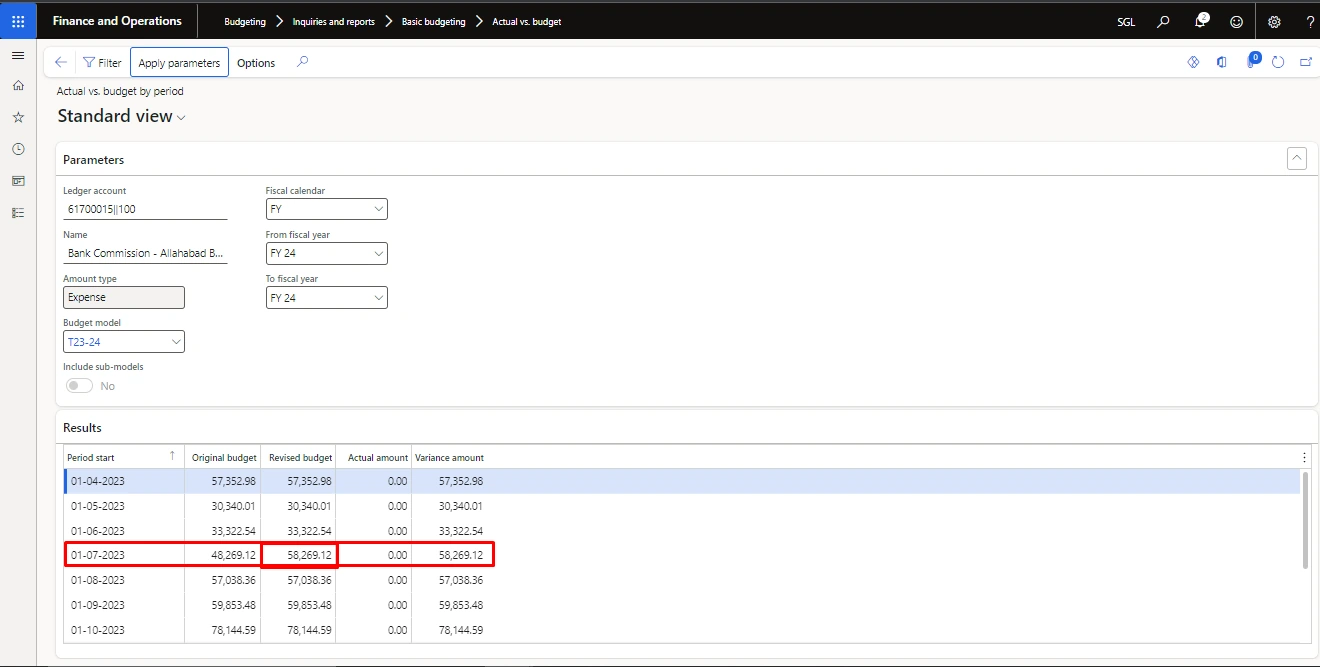
Task: Click the Open in Office icon
Action: [1222, 62]
